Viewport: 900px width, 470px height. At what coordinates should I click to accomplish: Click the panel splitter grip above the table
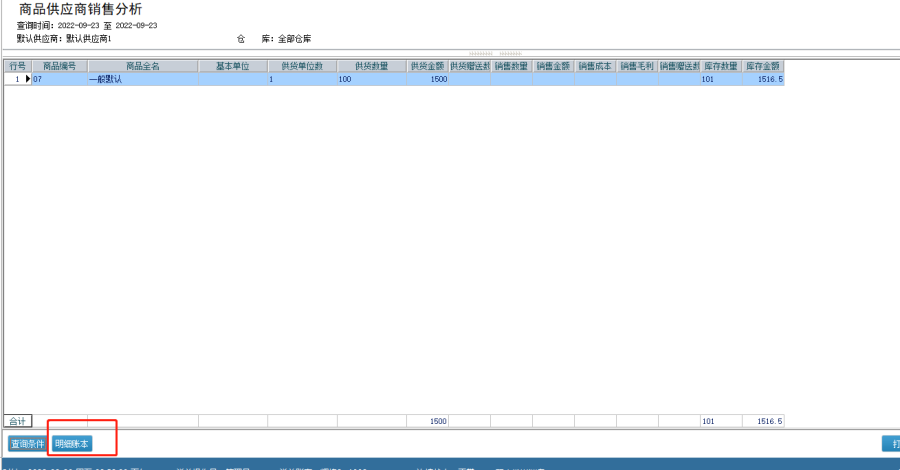[496, 53]
